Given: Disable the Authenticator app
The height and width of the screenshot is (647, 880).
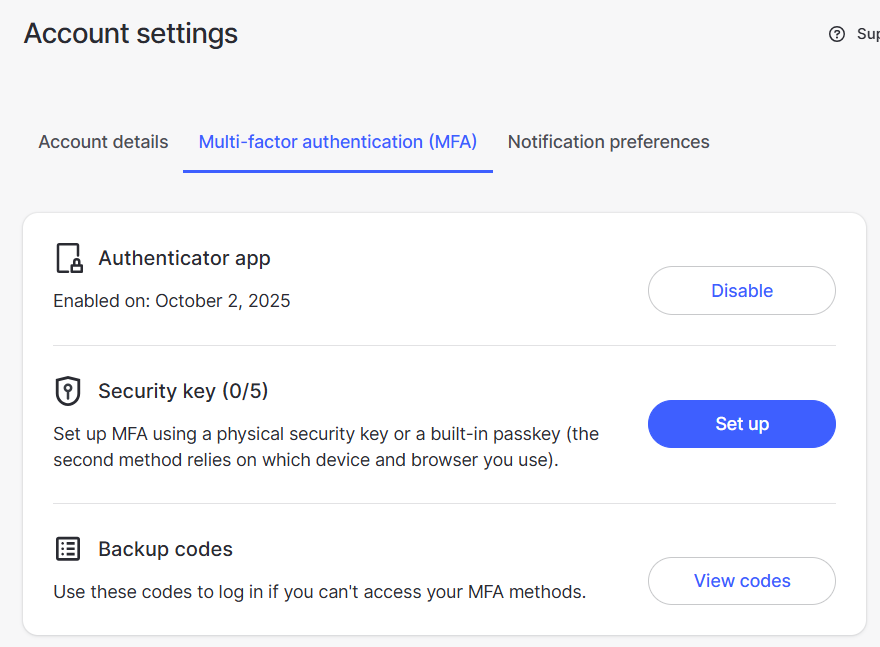Looking at the screenshot, I should 741,291.
